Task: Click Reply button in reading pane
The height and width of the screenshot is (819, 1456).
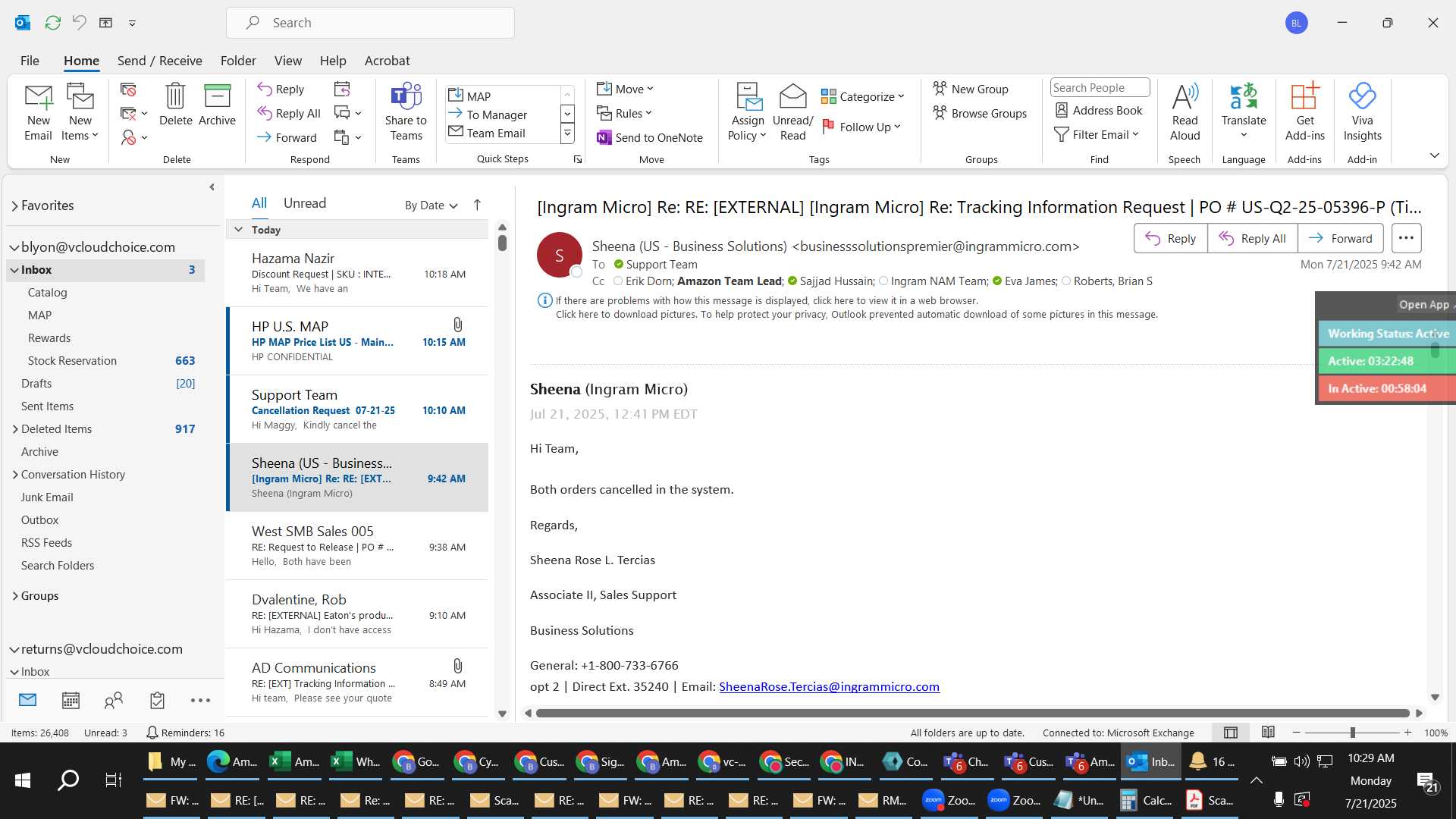Action: pos(1170,238)
